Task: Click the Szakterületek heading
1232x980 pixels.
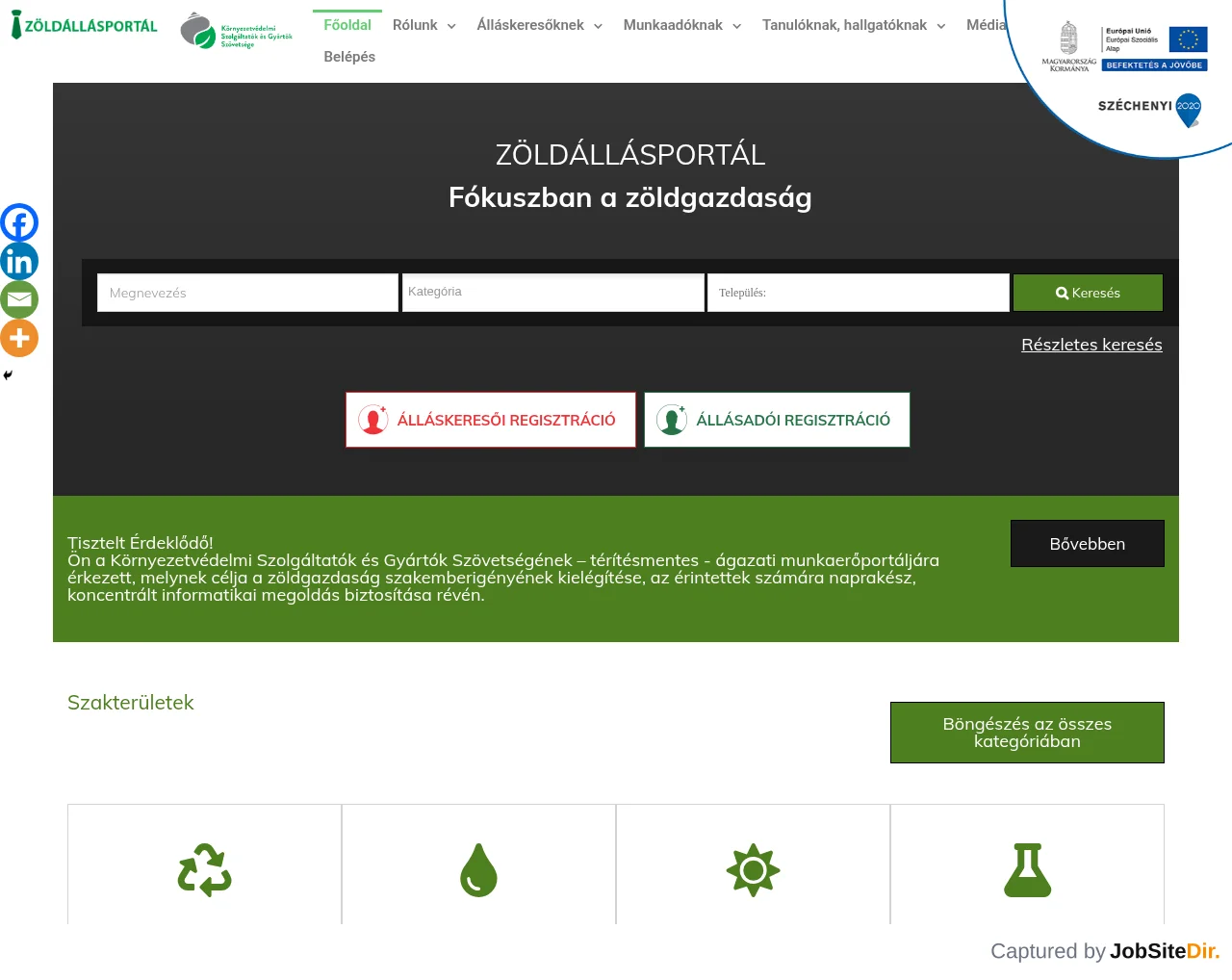Action: [x=131, y=703]
